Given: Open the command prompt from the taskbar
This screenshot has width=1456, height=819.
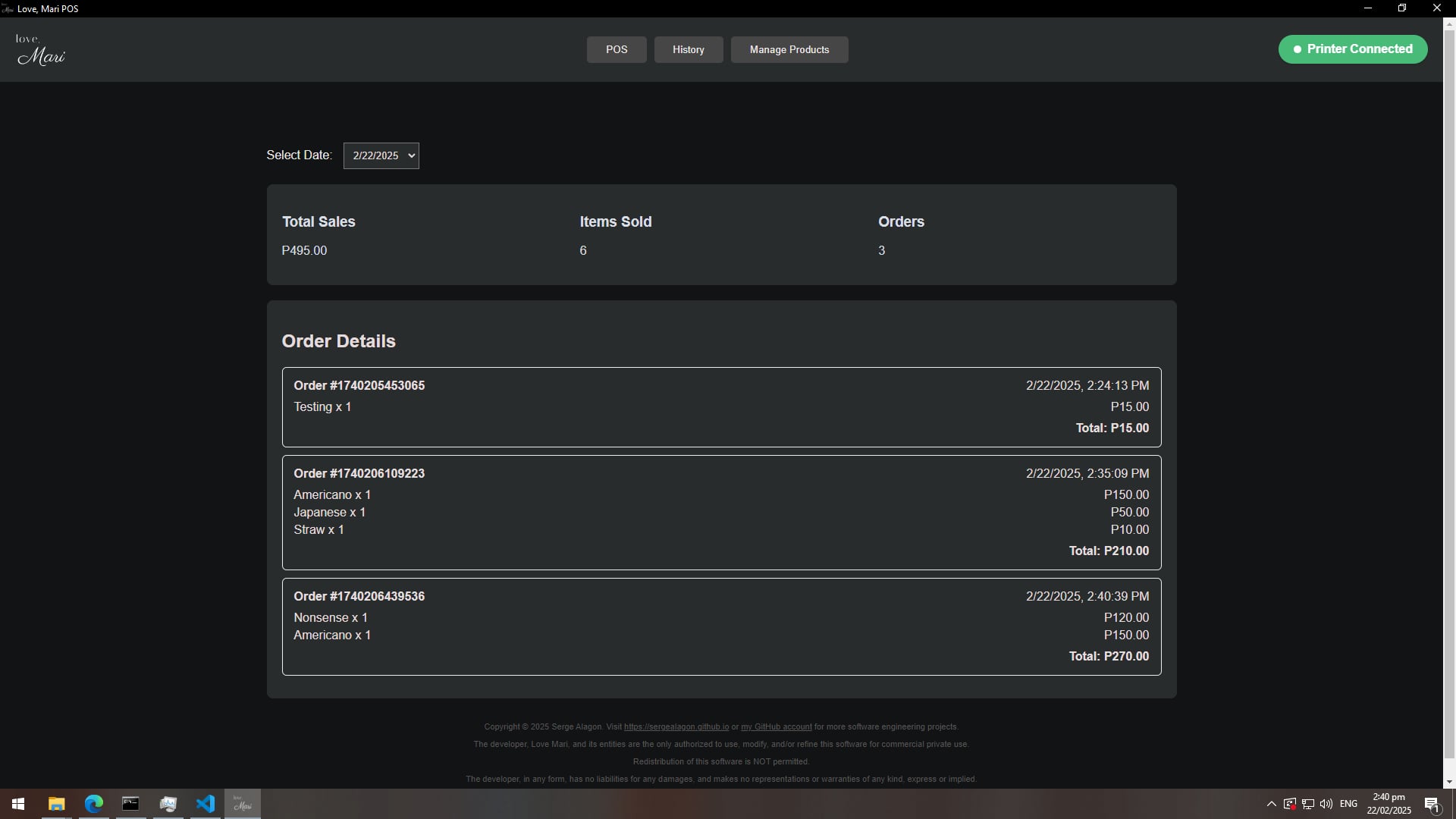Looking at the screenshot, I should [130, 803].
